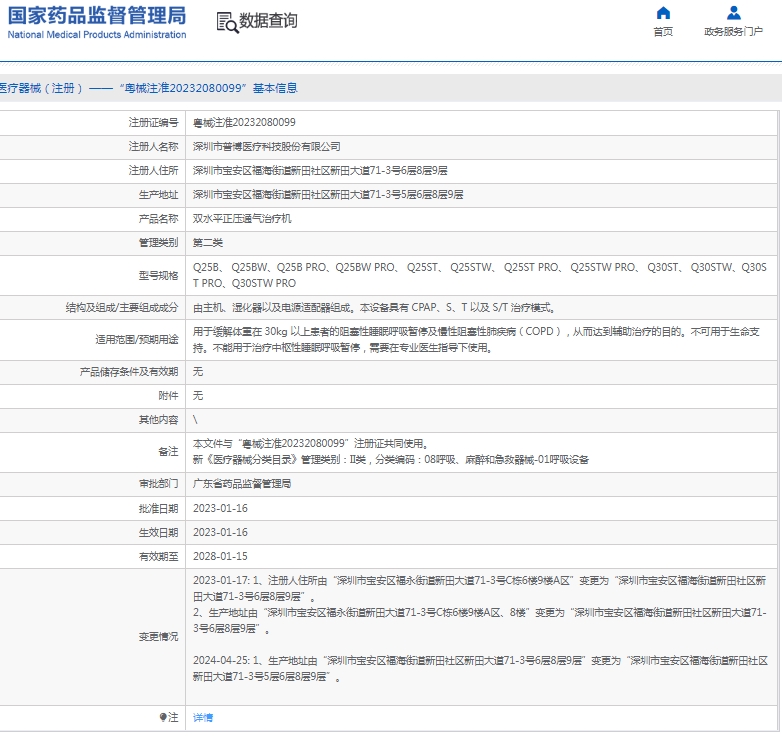This screenshot has width=782, height=737.
Task: Click the 变更情况 row label
Action: (x=159, y=637)
